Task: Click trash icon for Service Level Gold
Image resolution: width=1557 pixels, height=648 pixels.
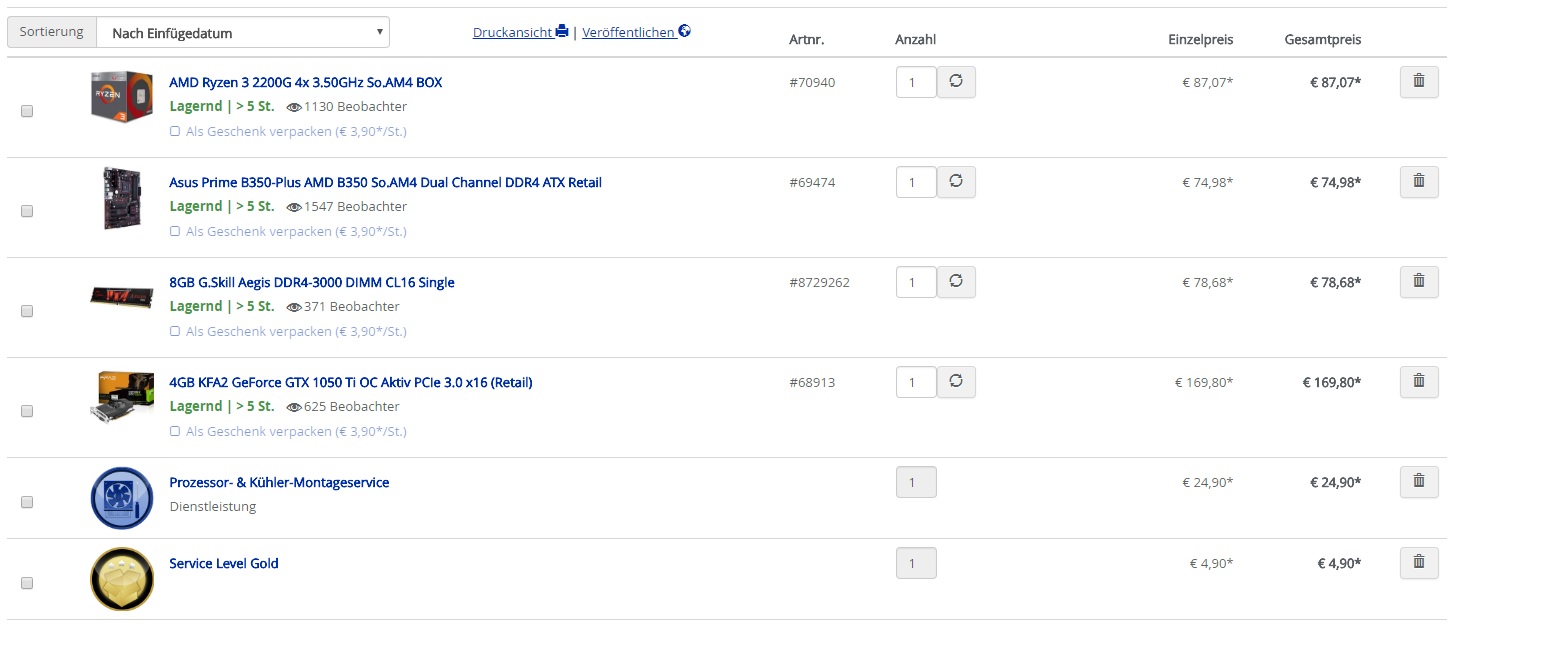Action: click(x=1418, y=563)
